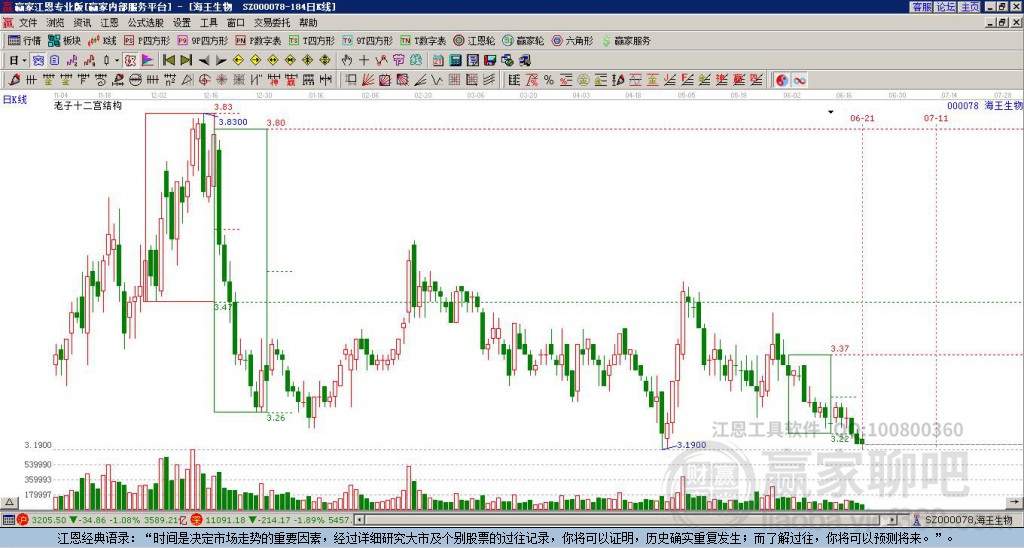Image resolution: width=1024 pixels, height=548 pixels.
Task: Jump to last bar icon
Action: [186, 61]
